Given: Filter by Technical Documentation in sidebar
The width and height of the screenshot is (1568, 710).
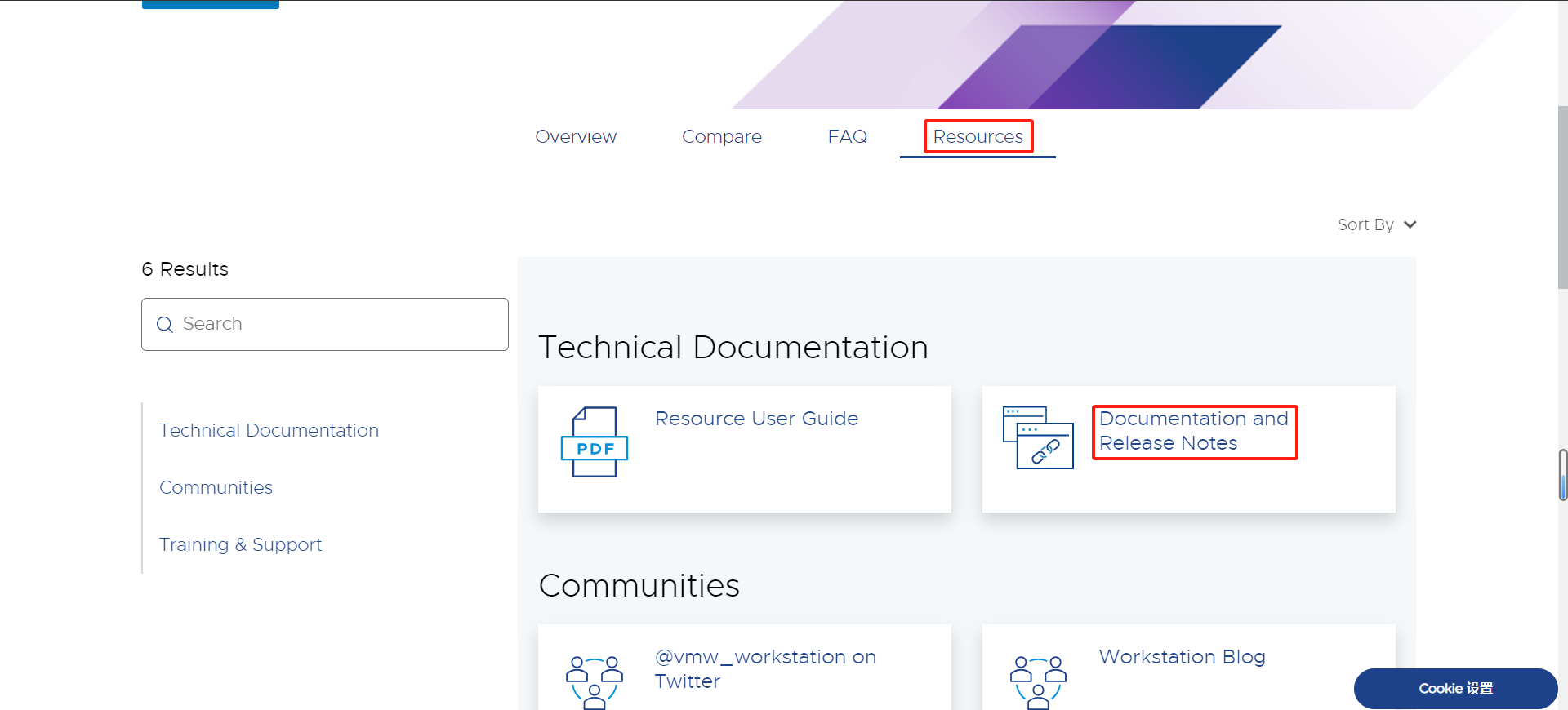Looking at the screenshot, I should click(x=269, y=430).
